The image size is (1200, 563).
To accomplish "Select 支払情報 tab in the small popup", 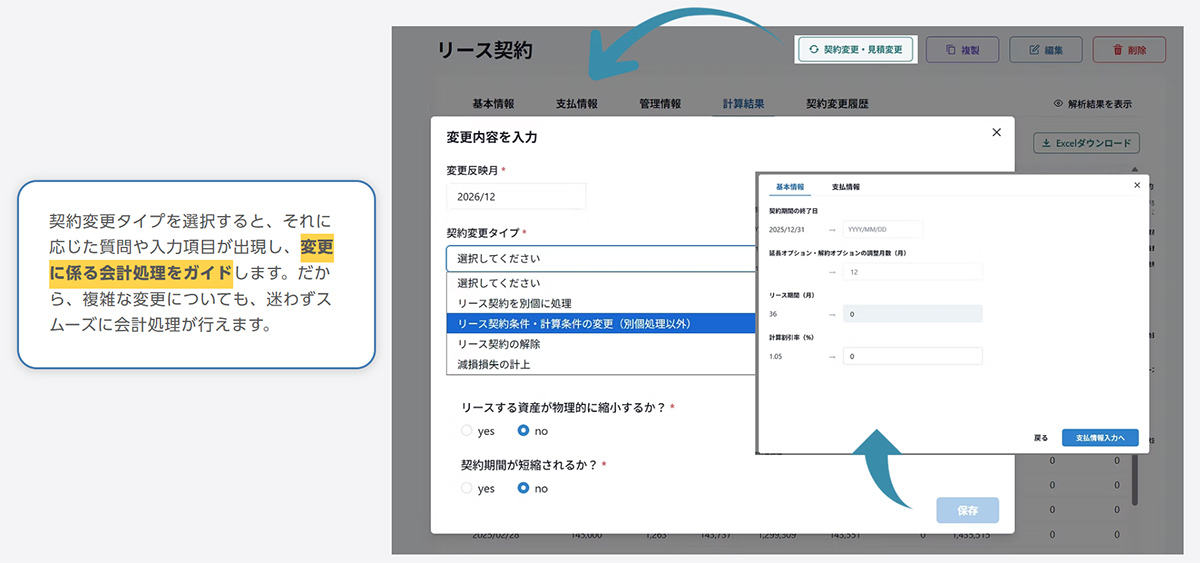I will (x=845, y=187).
